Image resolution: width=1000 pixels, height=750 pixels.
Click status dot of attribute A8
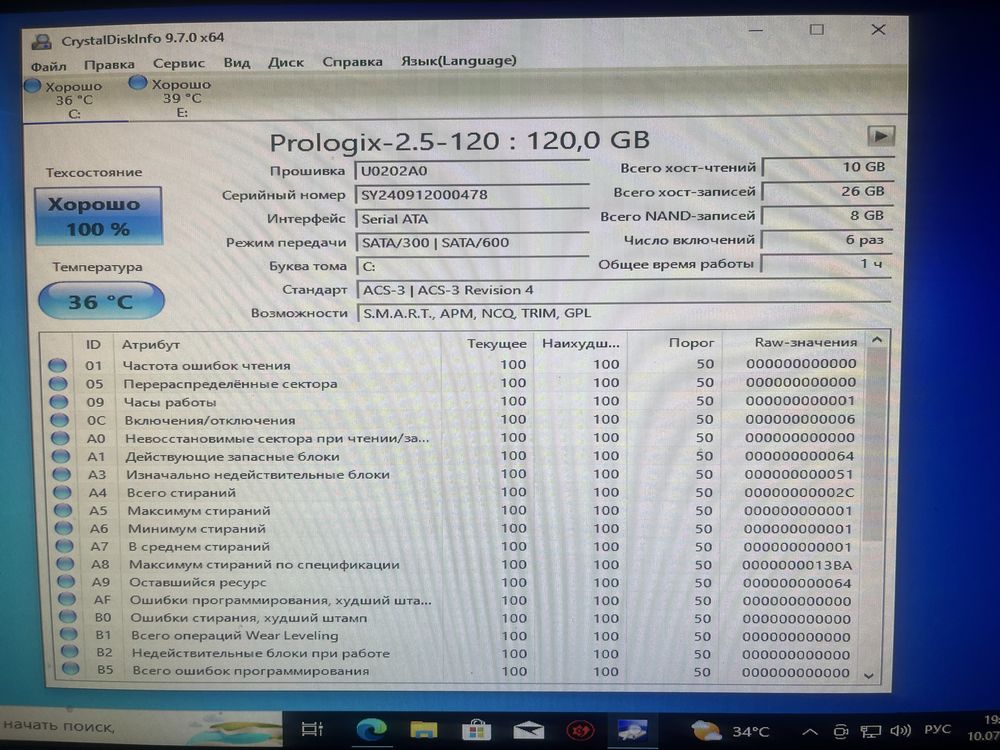[x=65, y=564]
